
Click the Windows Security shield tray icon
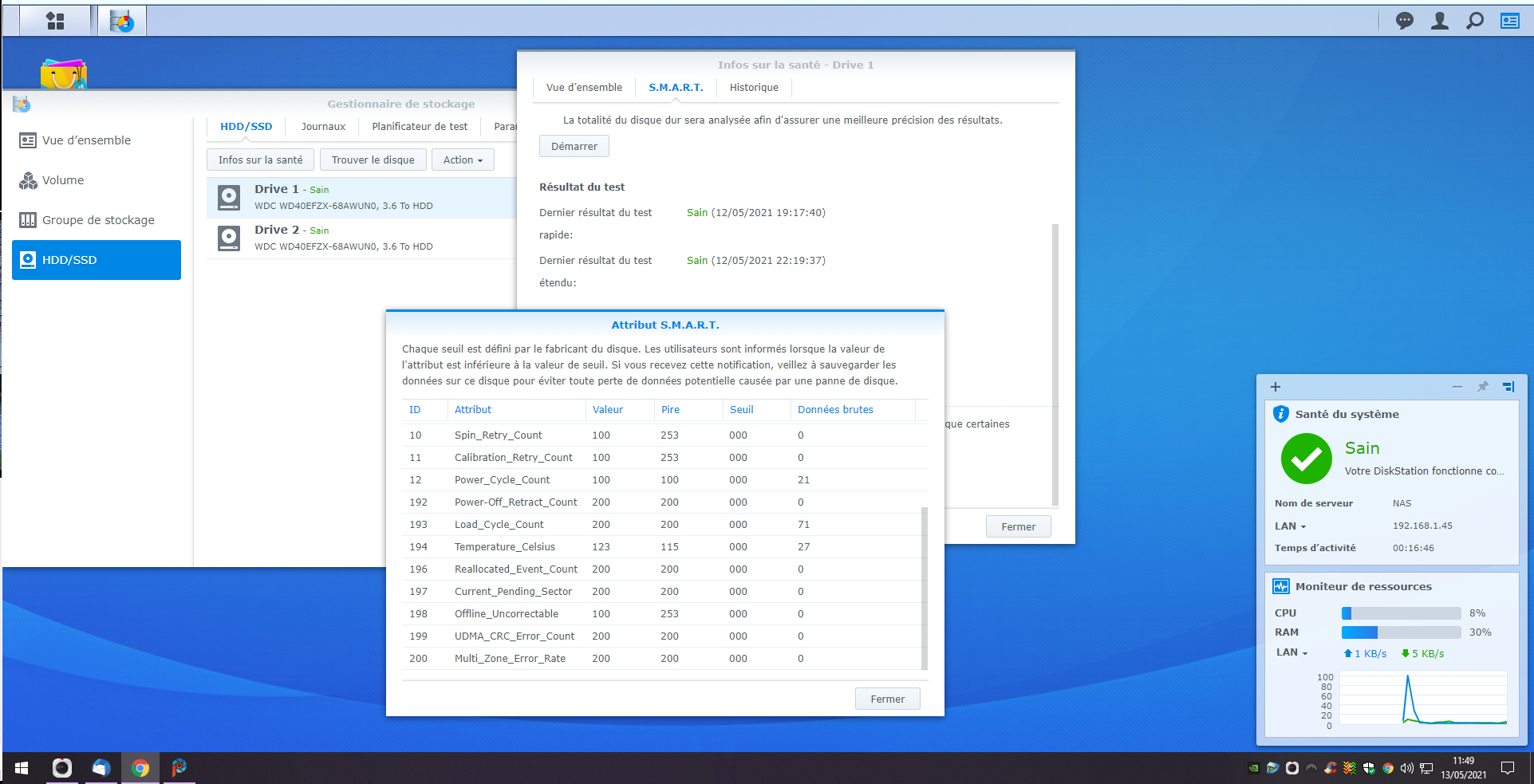(x=1369, y=768)
